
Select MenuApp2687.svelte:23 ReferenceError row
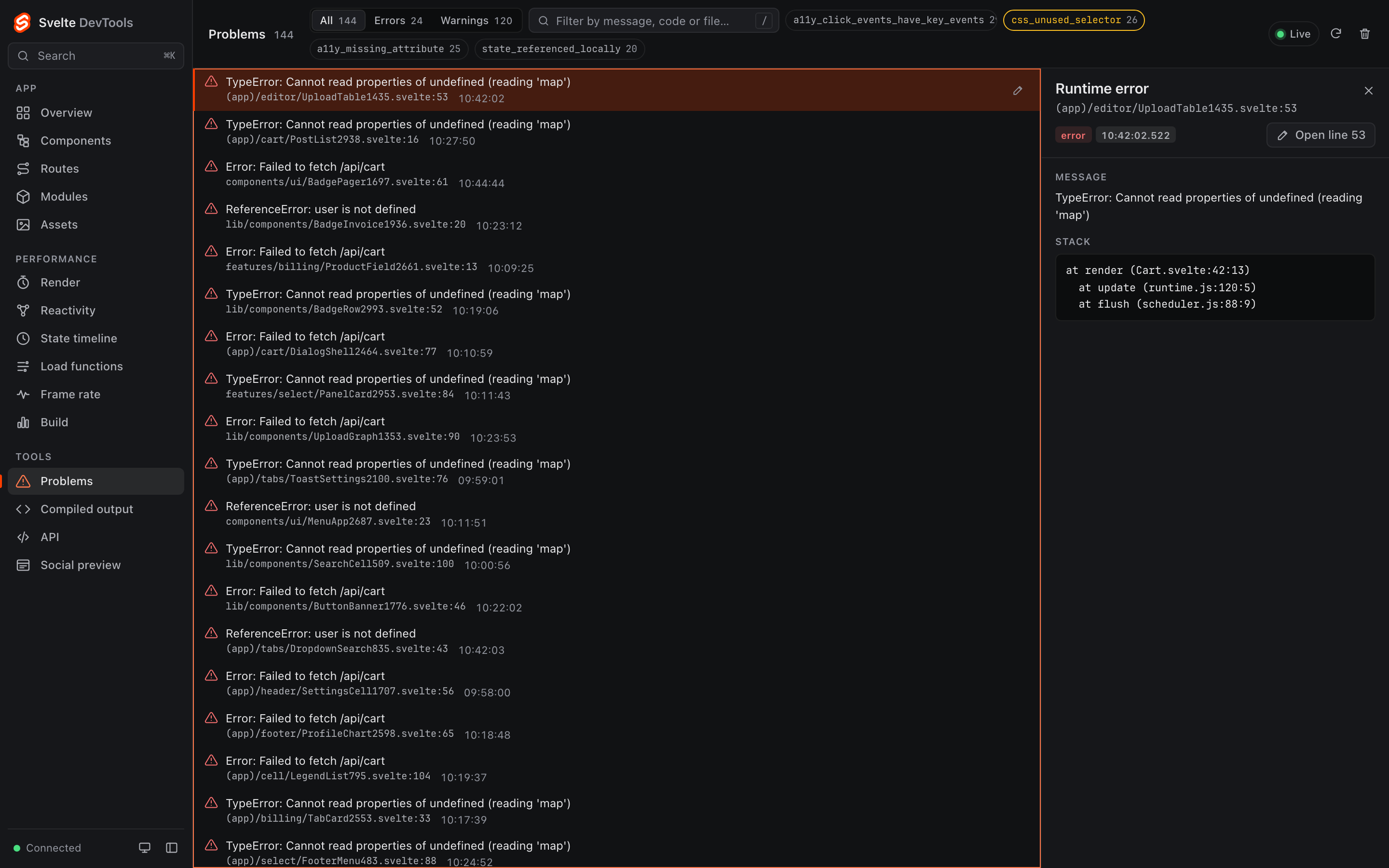617,515
